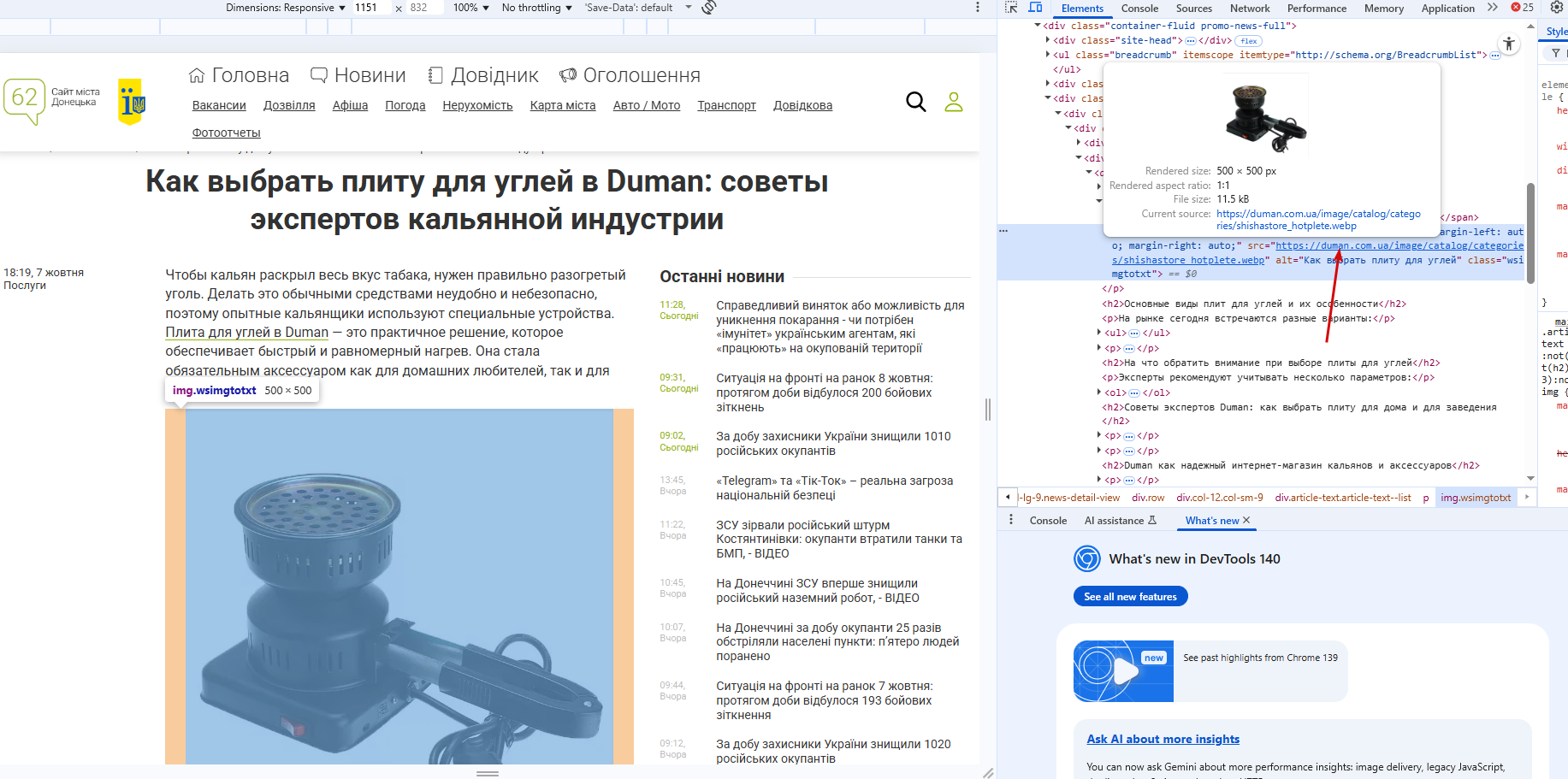Switch to the Elements tab
The height and width of the screenshot is (779, 1568).
(x=1082, y=9)
